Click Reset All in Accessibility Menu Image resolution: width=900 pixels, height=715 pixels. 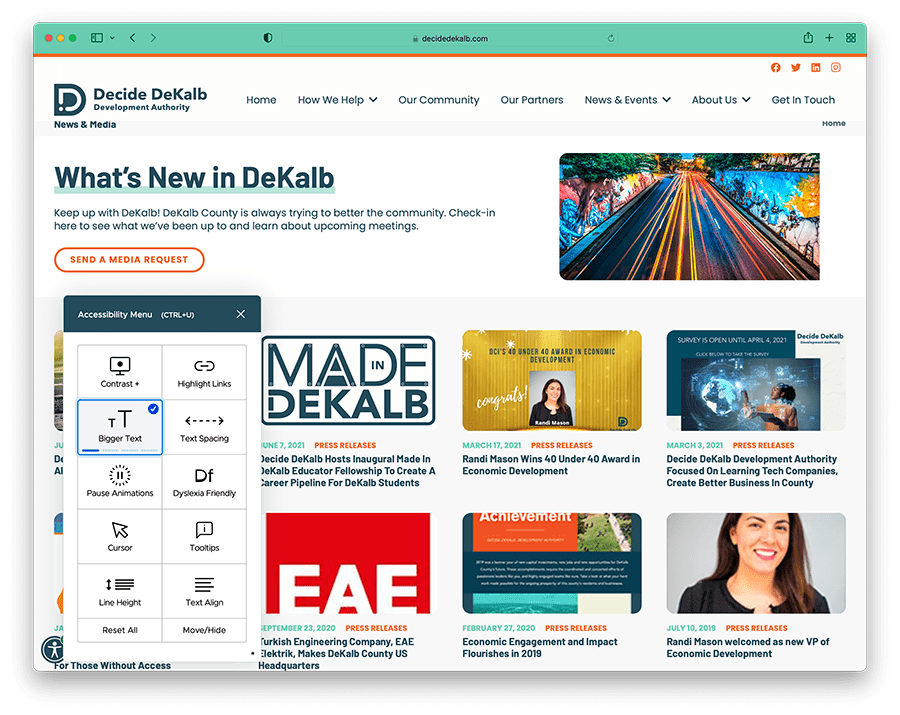(x=120, y=630)
